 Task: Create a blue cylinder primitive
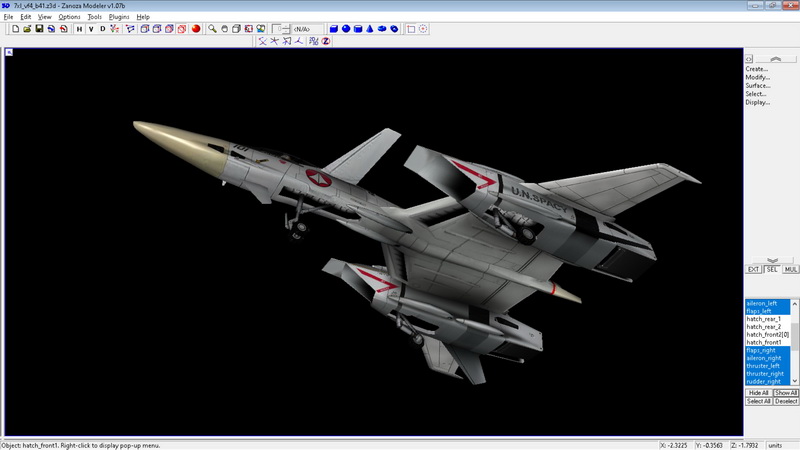pos(358,29)
